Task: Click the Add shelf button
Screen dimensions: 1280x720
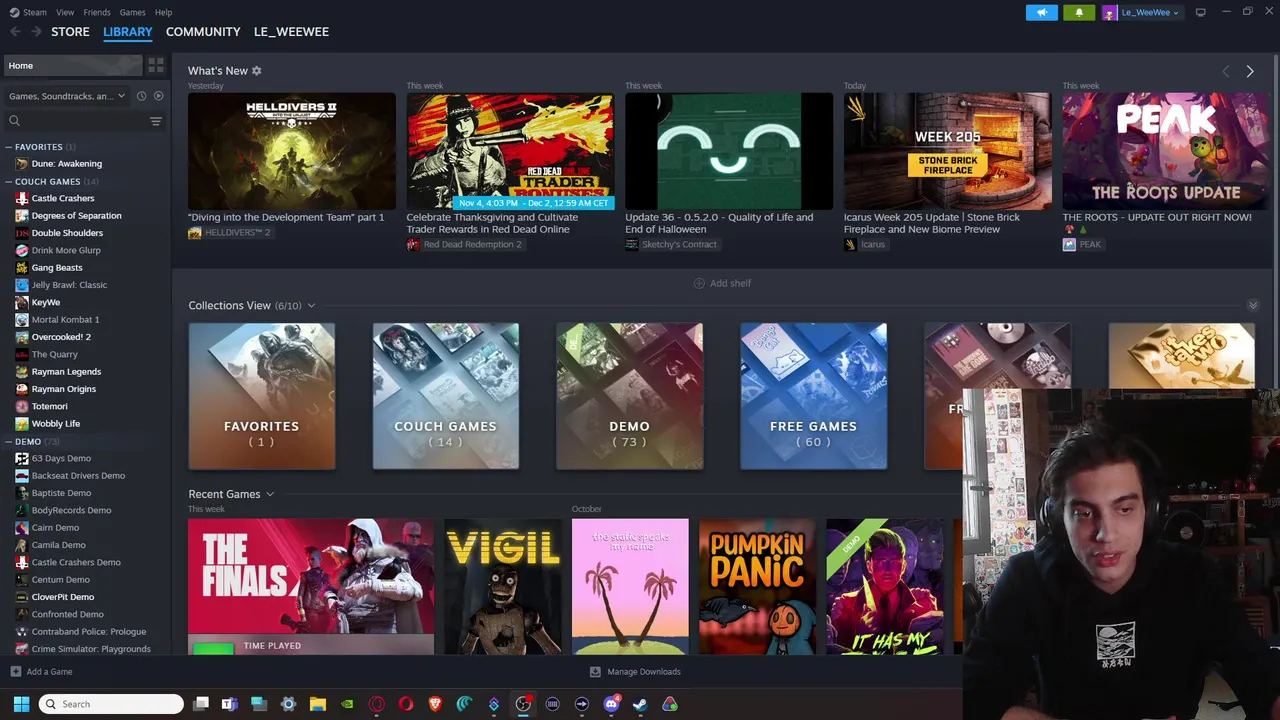Action: point(722,283)
